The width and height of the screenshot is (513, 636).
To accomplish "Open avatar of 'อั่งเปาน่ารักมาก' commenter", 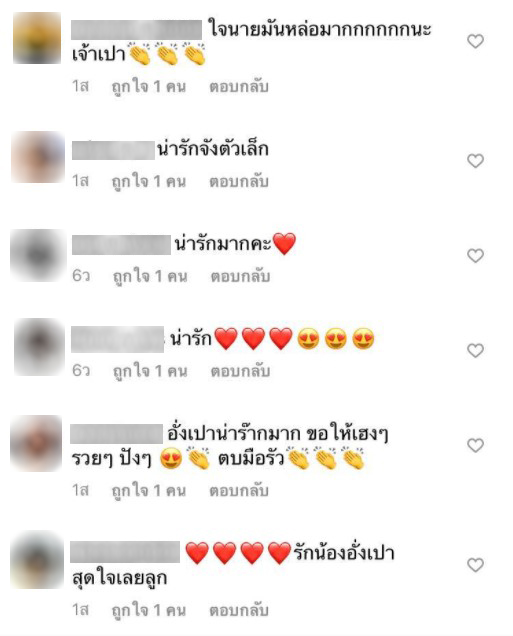I will [x=36, y=443].
